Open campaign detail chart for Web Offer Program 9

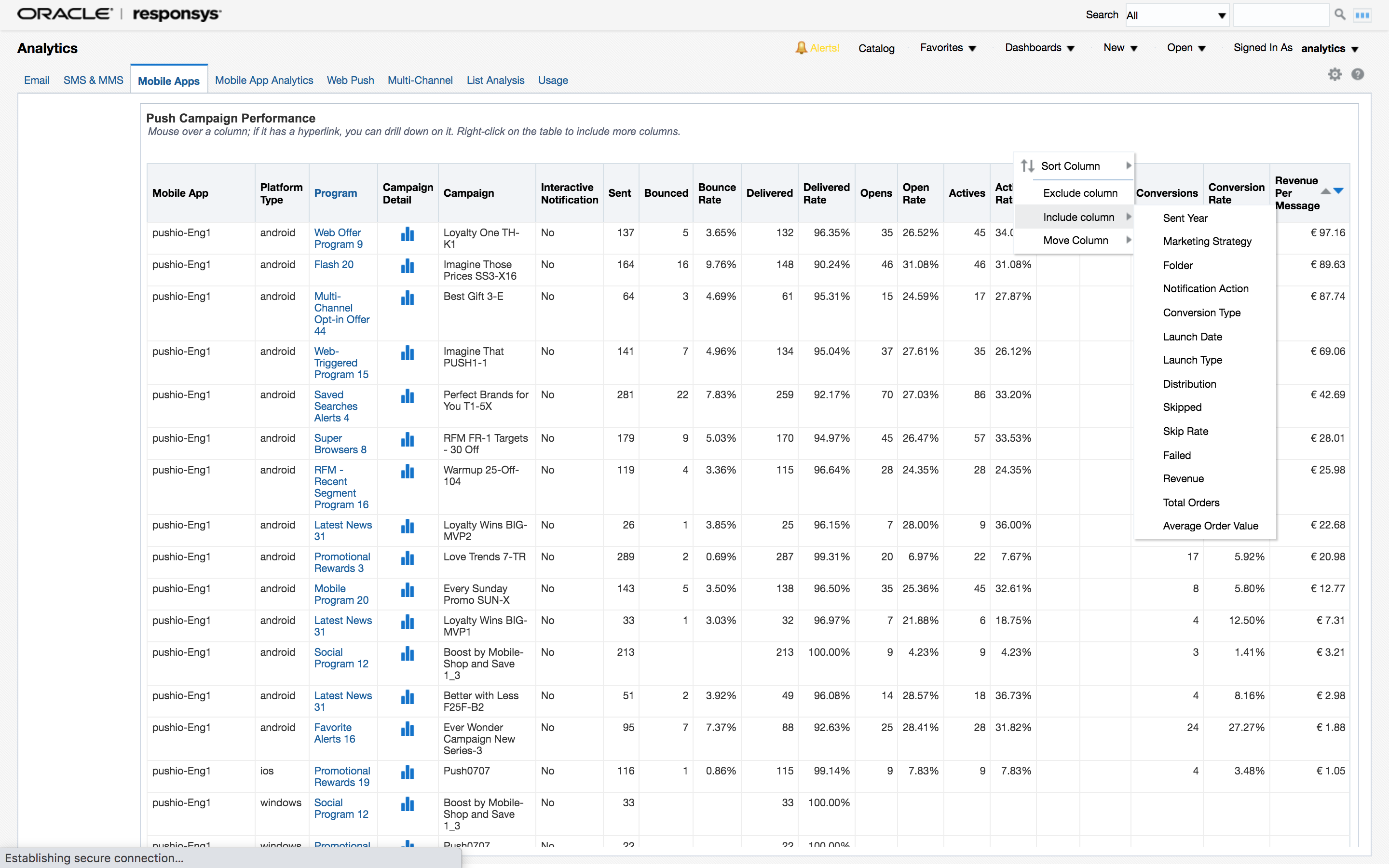pos(408,234)
